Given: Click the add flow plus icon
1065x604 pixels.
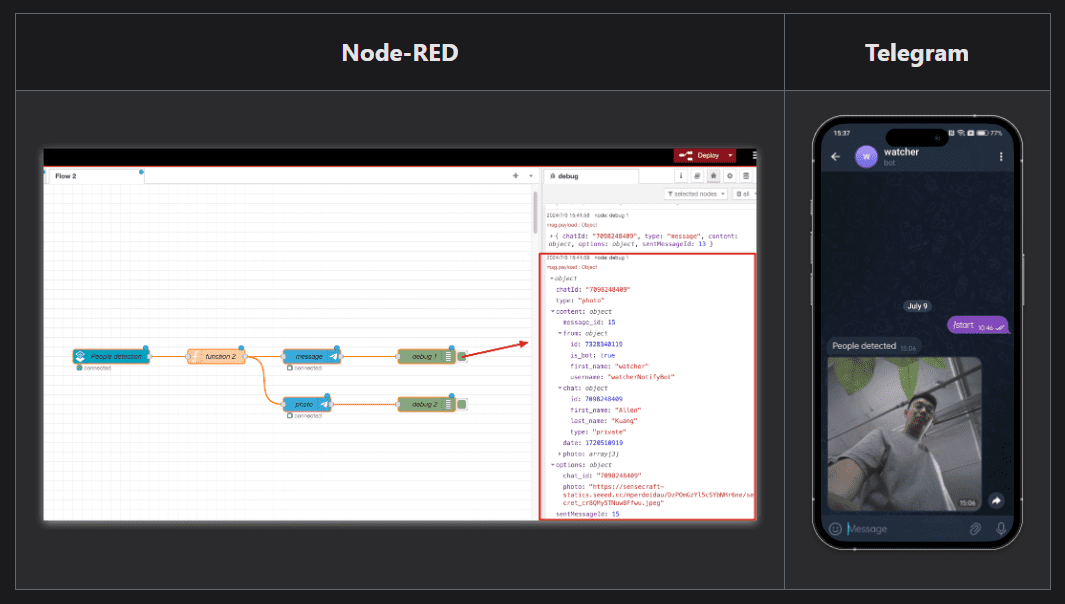Looking at the screenshot, I should [516, 176].
